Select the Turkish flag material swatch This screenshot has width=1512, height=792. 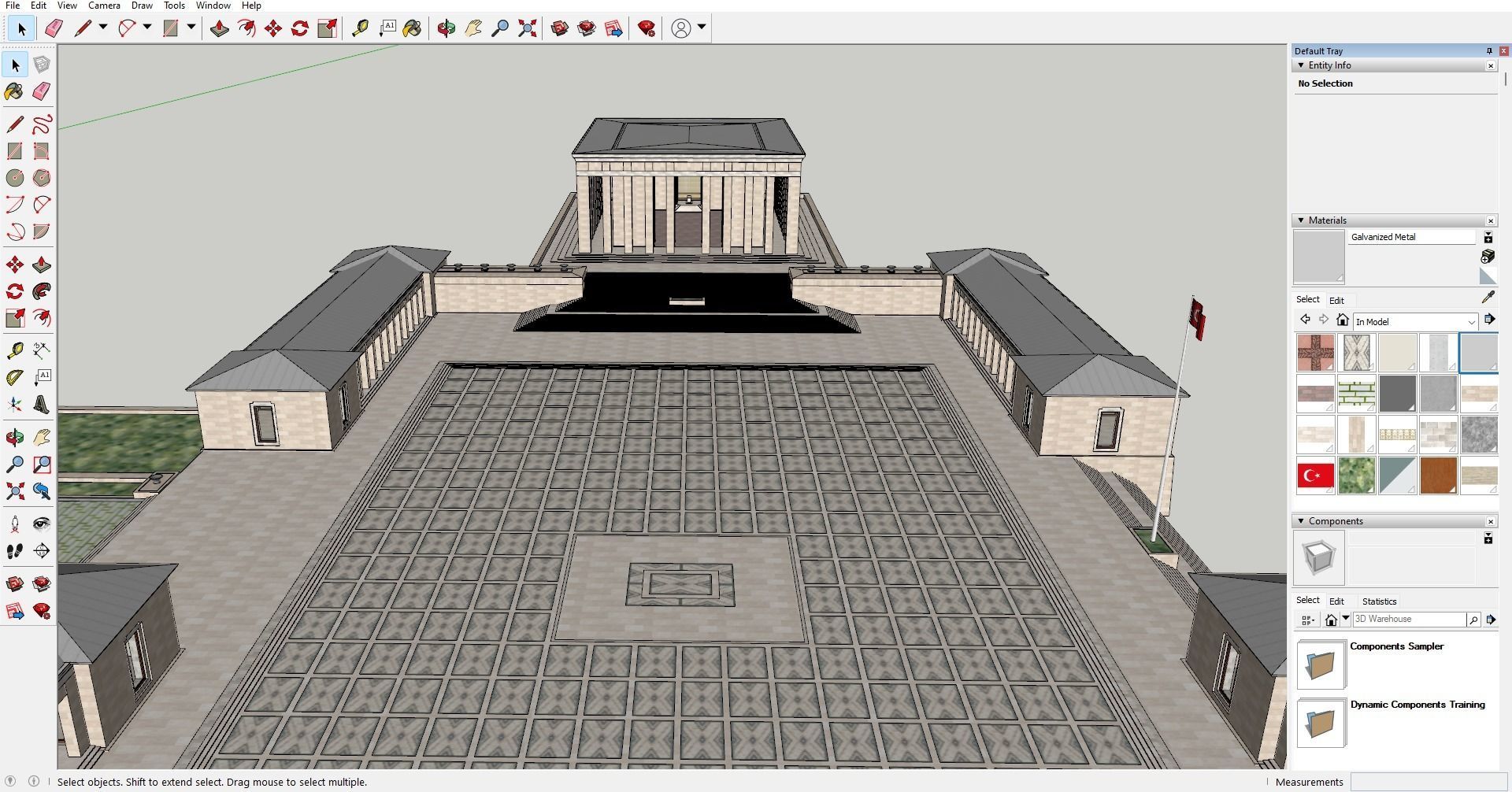pos(1315,476)
